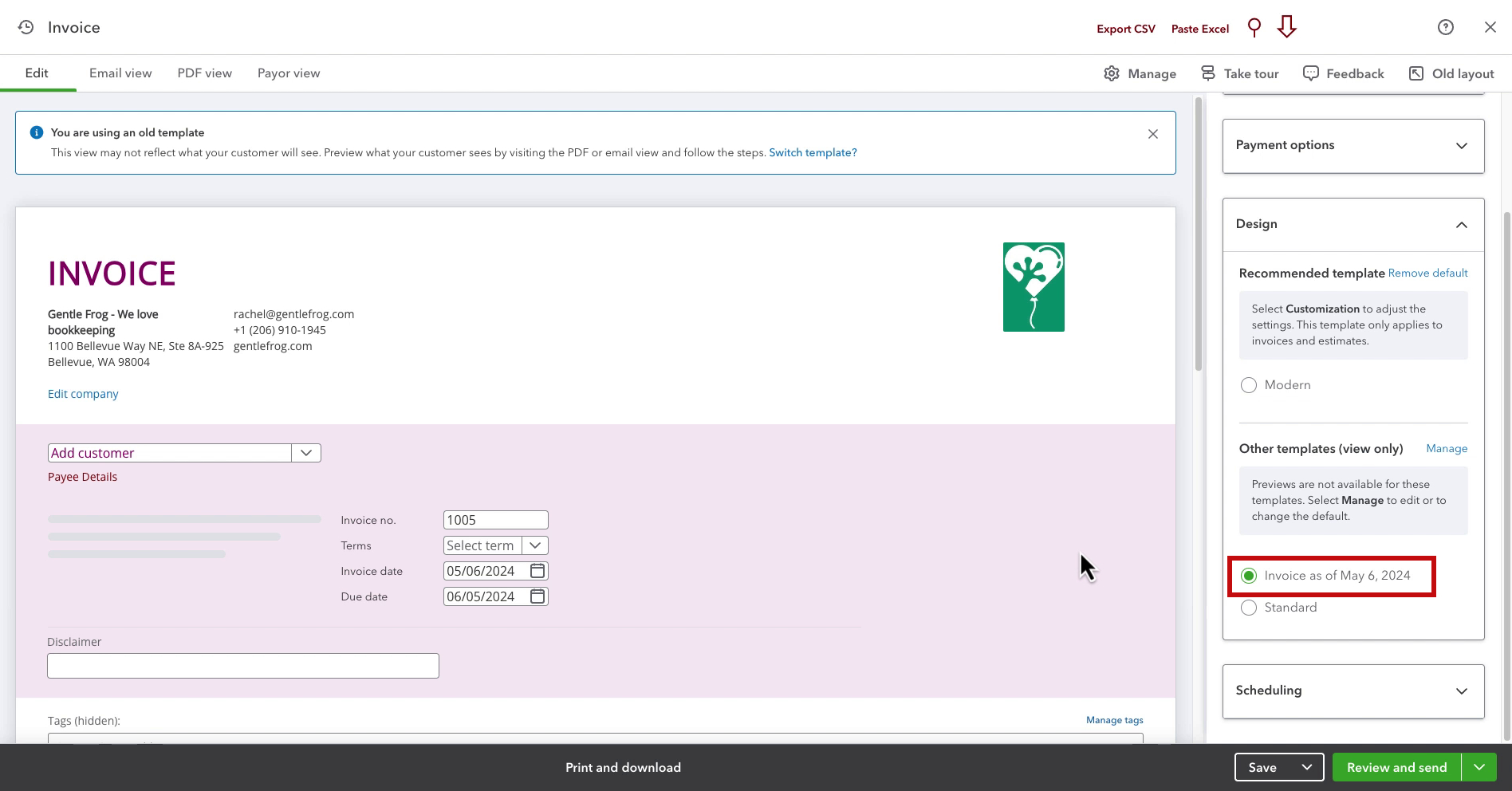Dismiss the old template banner
Viewport: 1512px width, 791px height.
pyautogui.click(x=1153, y=134)
